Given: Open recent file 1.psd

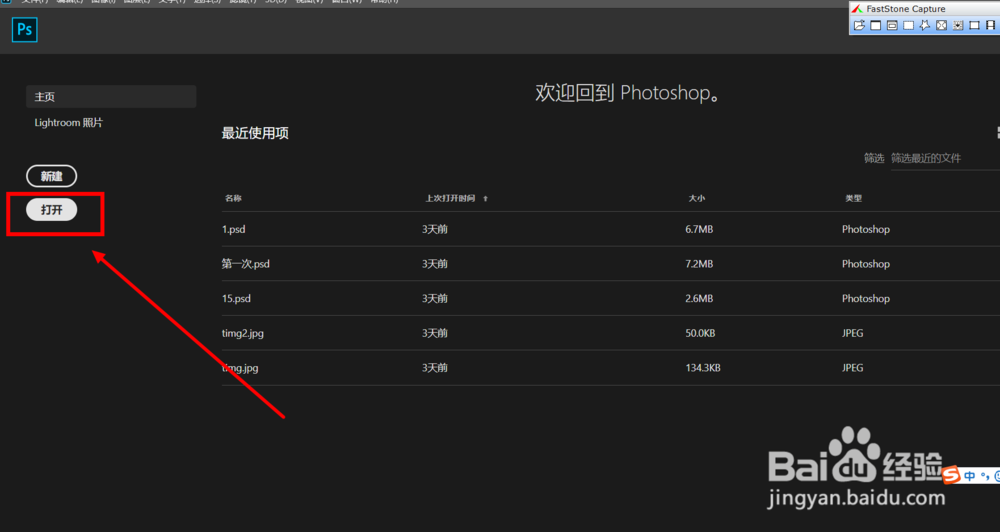Looking at the screenshot, I should click(233, 229).
